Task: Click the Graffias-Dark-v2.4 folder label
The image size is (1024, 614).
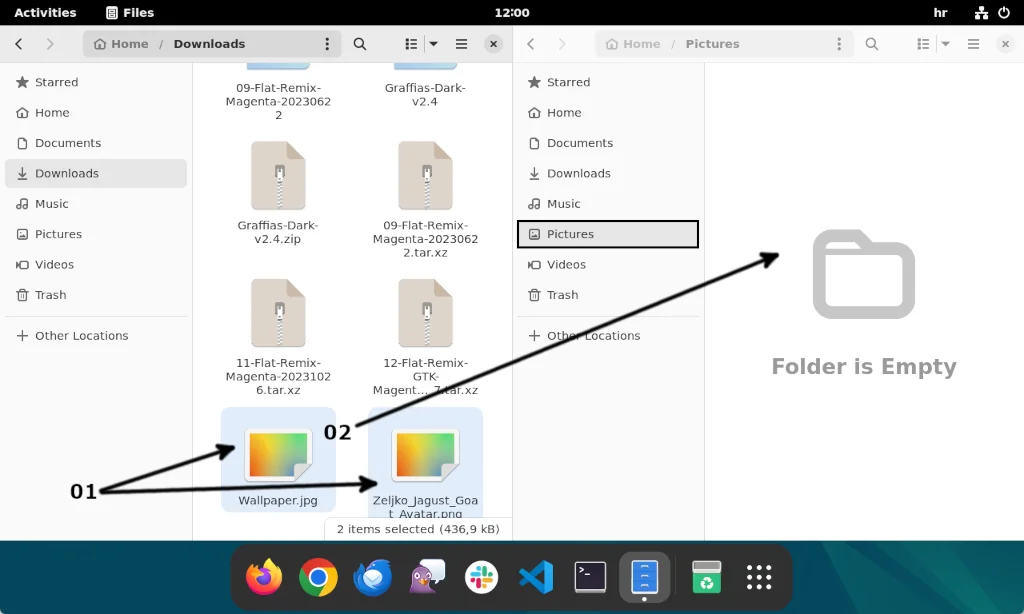Action: (425, 95)
